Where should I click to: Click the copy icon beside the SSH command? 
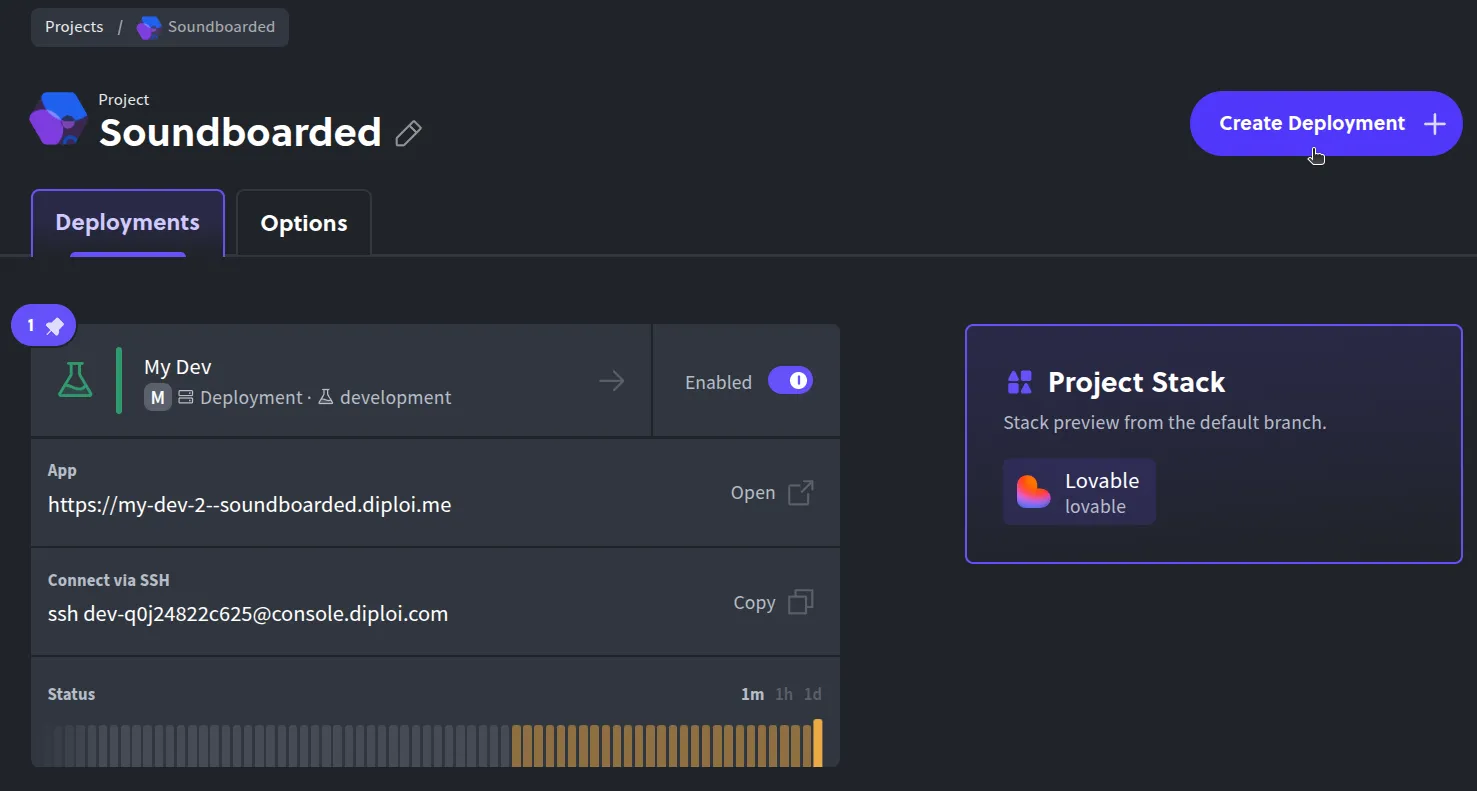pyautogui.click(x=800, y=602)
